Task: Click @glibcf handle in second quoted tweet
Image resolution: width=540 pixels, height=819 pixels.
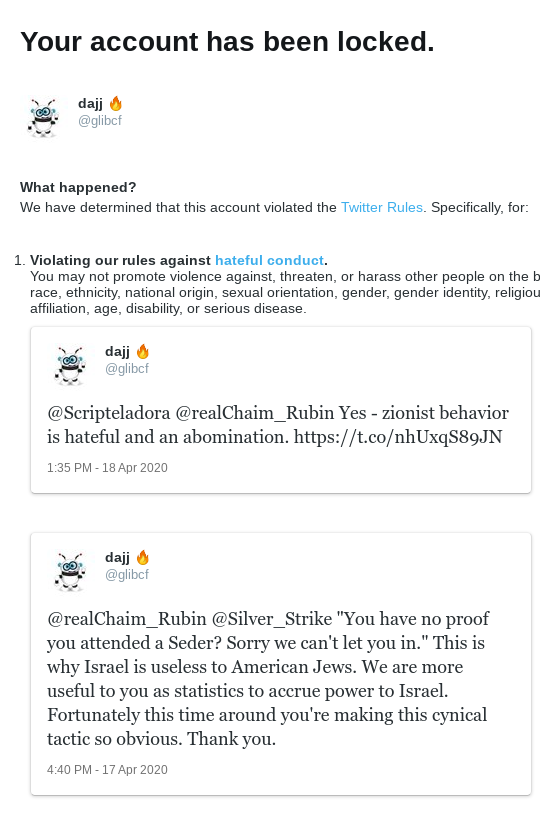Action: tap(127, 574)
